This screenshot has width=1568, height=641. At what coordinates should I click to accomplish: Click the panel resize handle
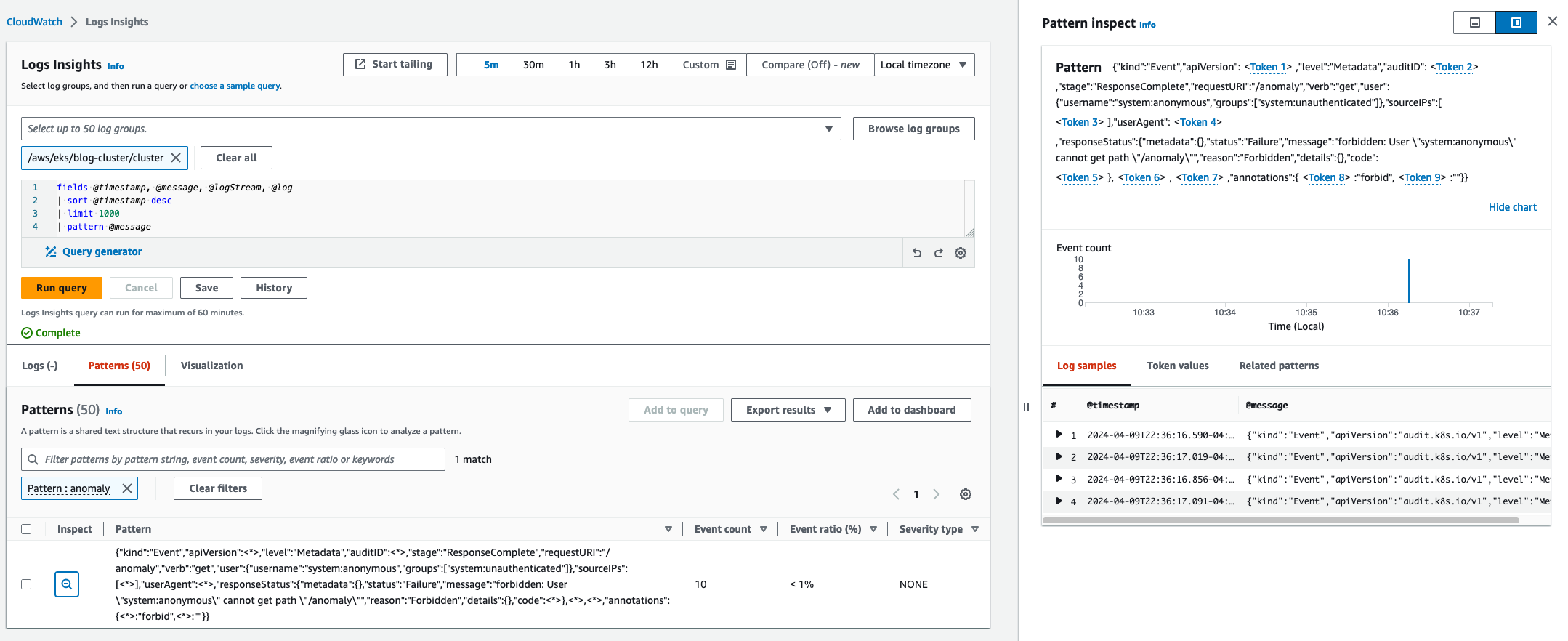pyautogui.click(x=1026, y=407)
